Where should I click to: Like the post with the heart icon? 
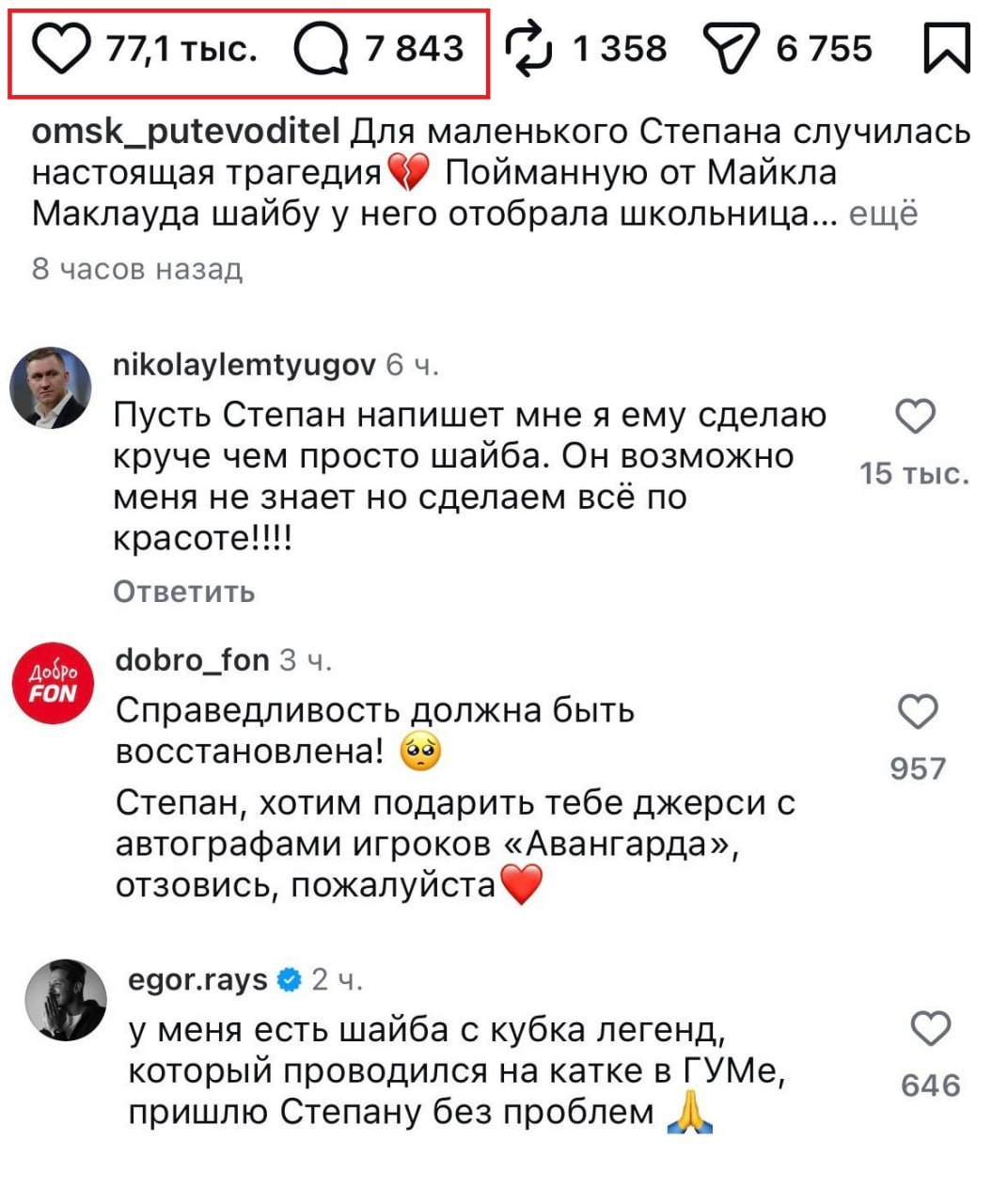(61, 50)
